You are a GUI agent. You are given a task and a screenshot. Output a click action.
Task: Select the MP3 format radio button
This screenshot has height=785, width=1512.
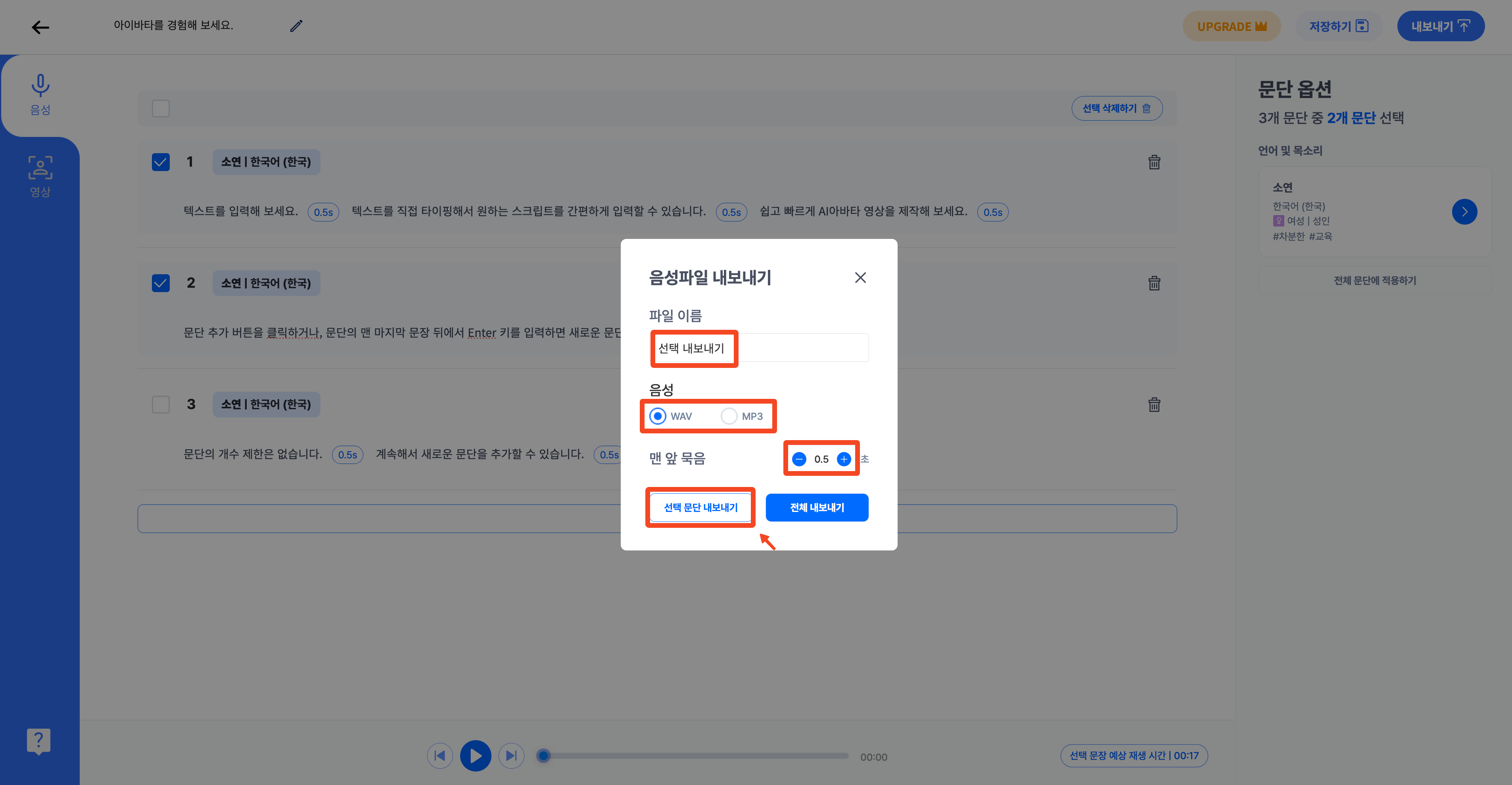tap(729, 416)
